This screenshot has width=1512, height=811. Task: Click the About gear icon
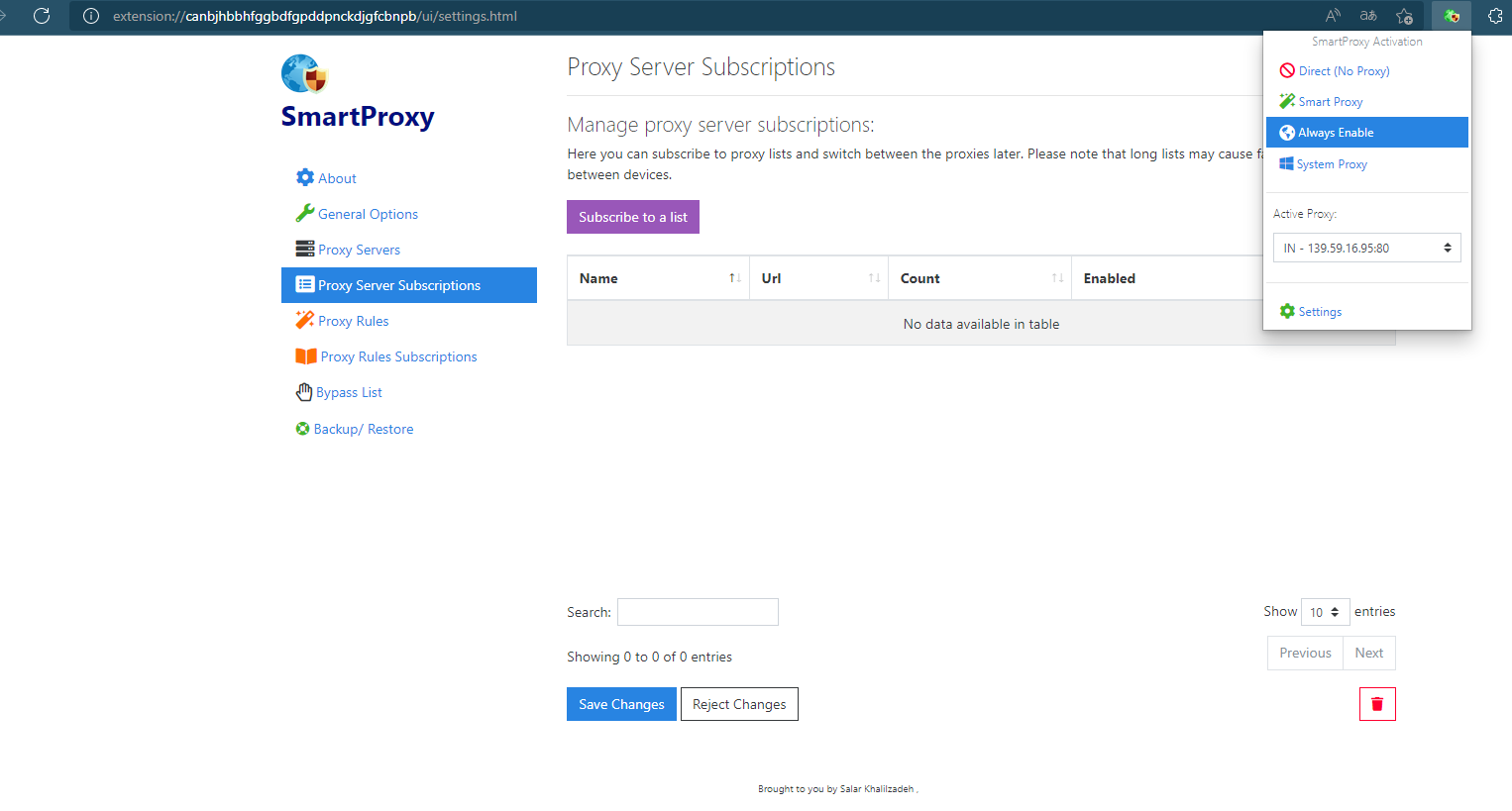[305, 177]
